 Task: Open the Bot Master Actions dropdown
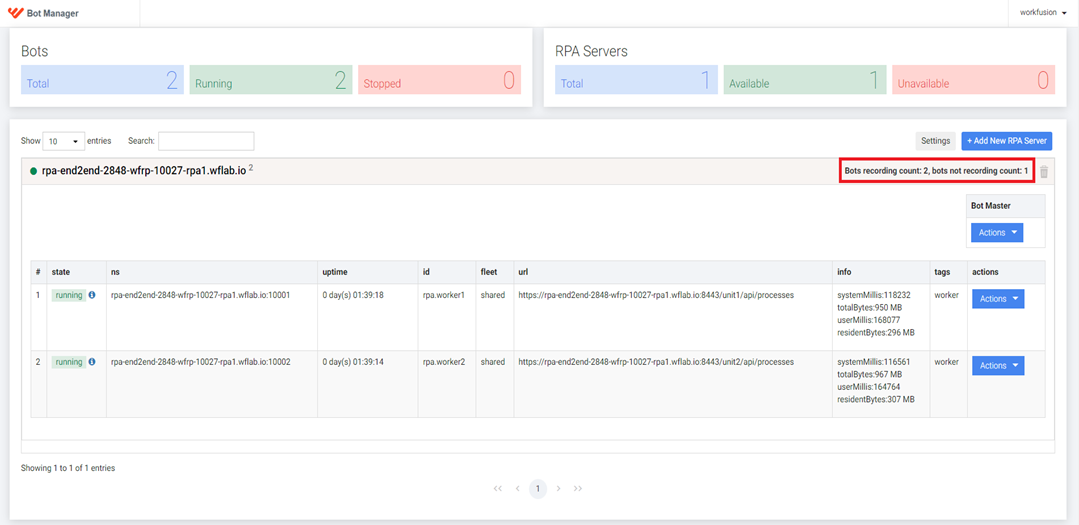(x=997, y=233)
